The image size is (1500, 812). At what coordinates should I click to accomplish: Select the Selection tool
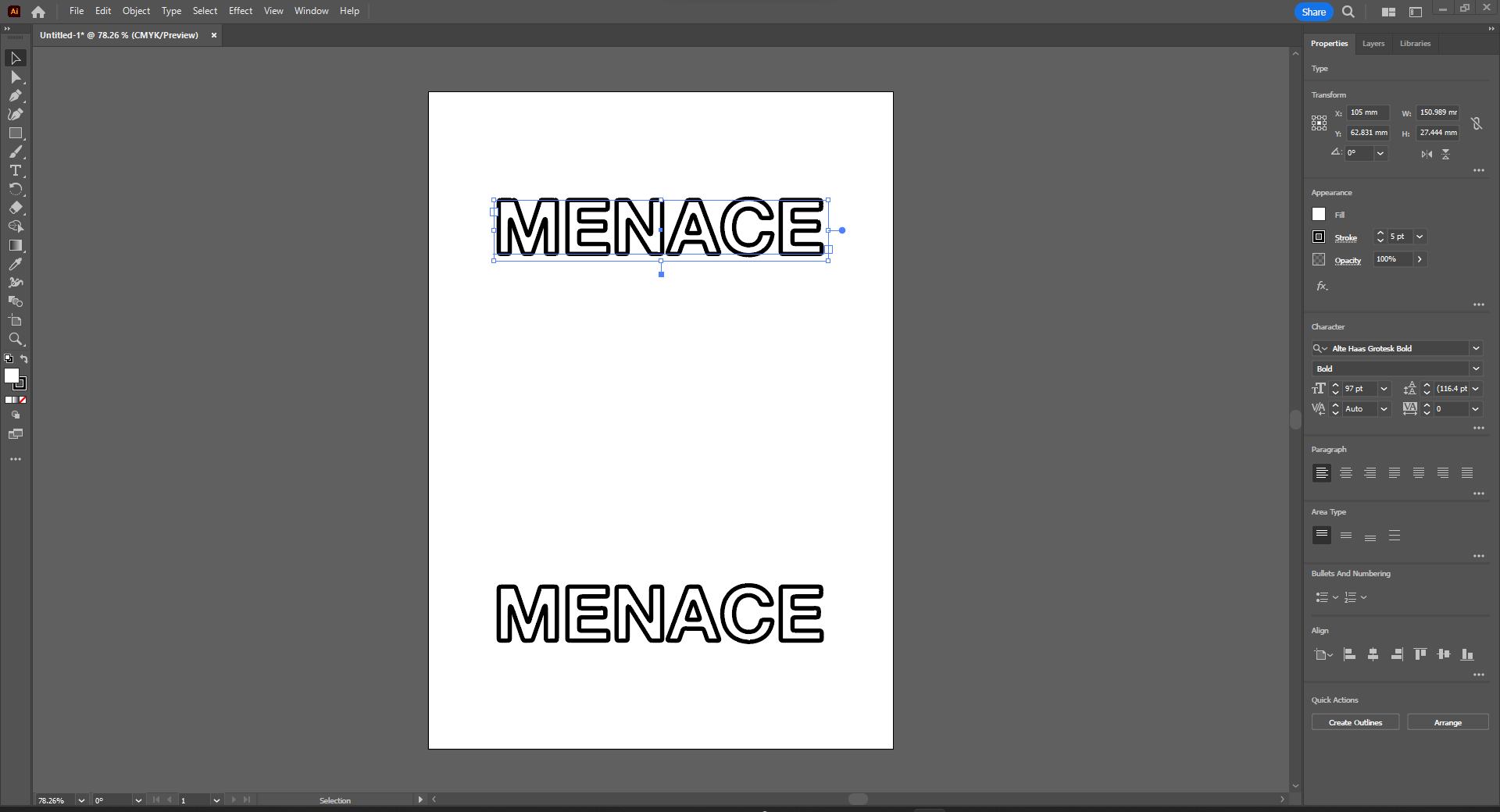tap(16, 58)
